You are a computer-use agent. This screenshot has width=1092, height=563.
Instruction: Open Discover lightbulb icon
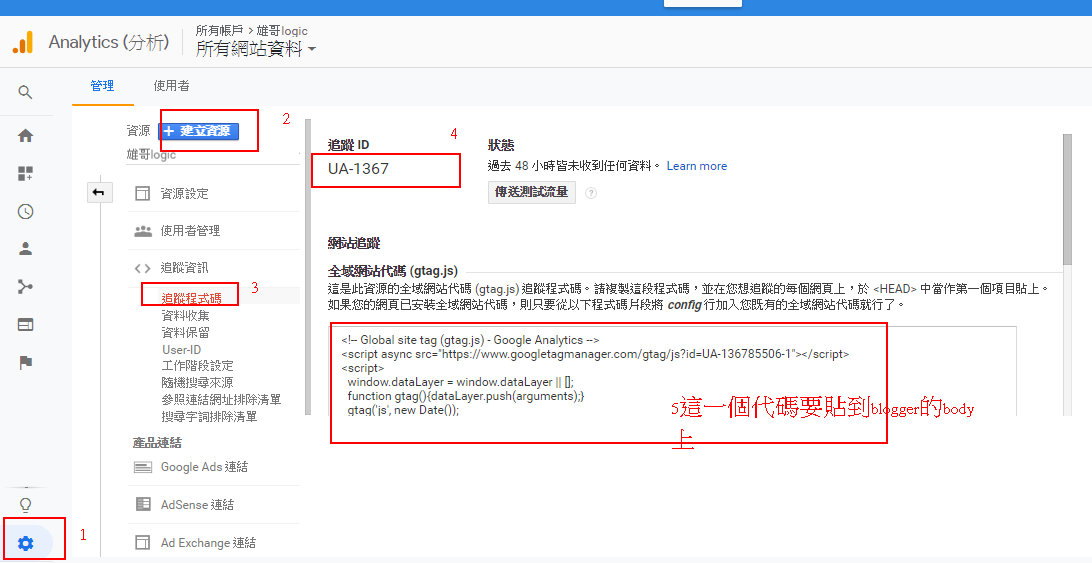pyautogui.click(x=25, y=504)
